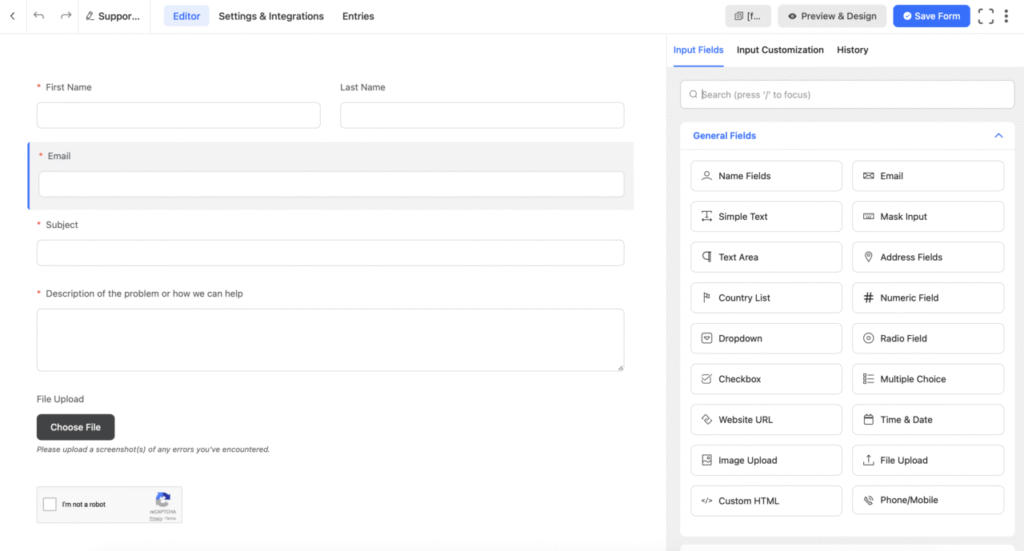This screenshot has width=1024, height=551.
Task: Add a Country List field
Action: [766, 298]
